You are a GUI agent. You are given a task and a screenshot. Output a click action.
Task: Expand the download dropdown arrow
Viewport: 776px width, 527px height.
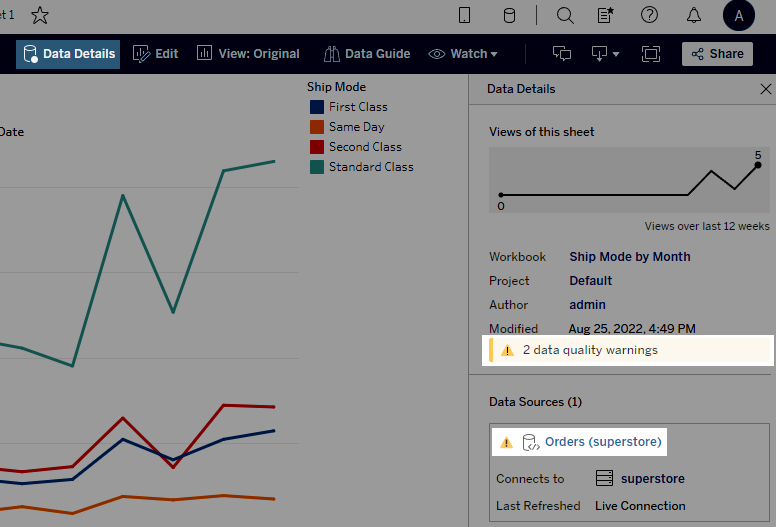[616, 54]
